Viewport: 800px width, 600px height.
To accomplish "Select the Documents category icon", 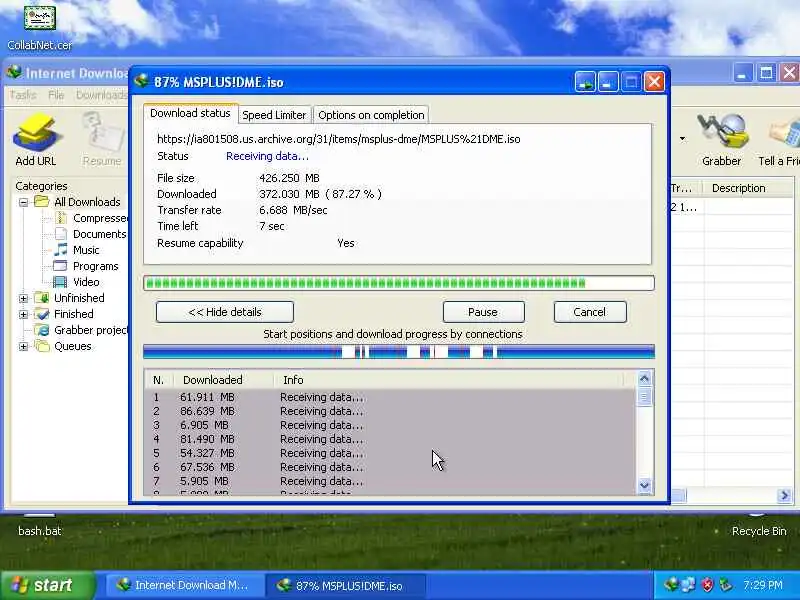I will pos(61,234).
